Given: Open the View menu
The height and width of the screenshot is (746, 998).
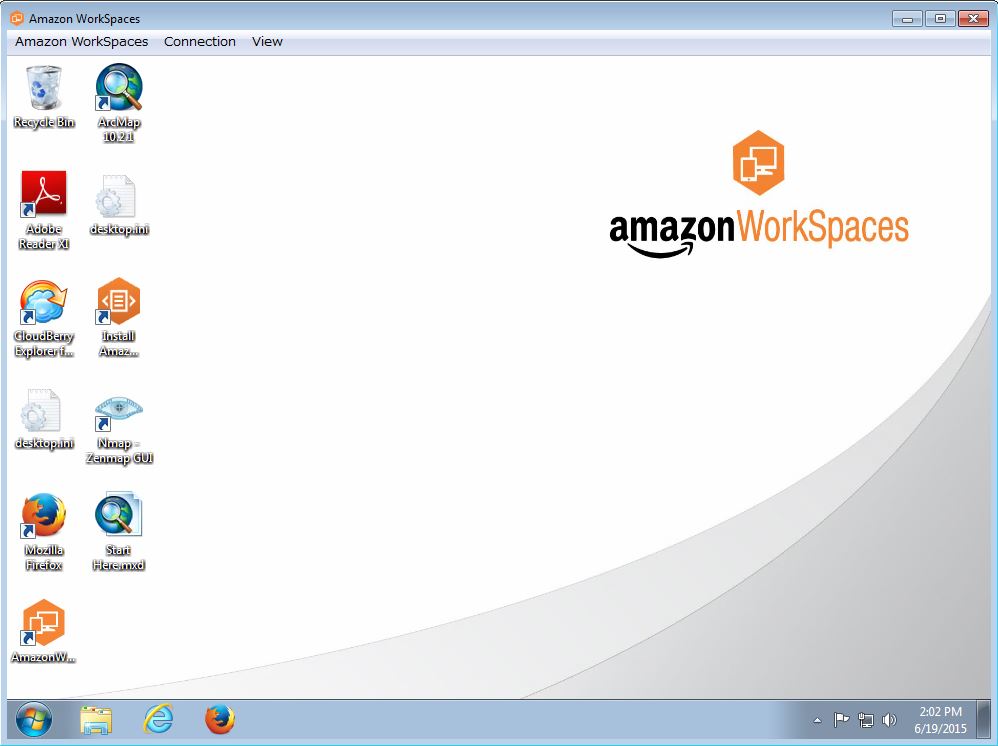Looking at the screenshot, I should pyautogui.click(x=267, y=41).
